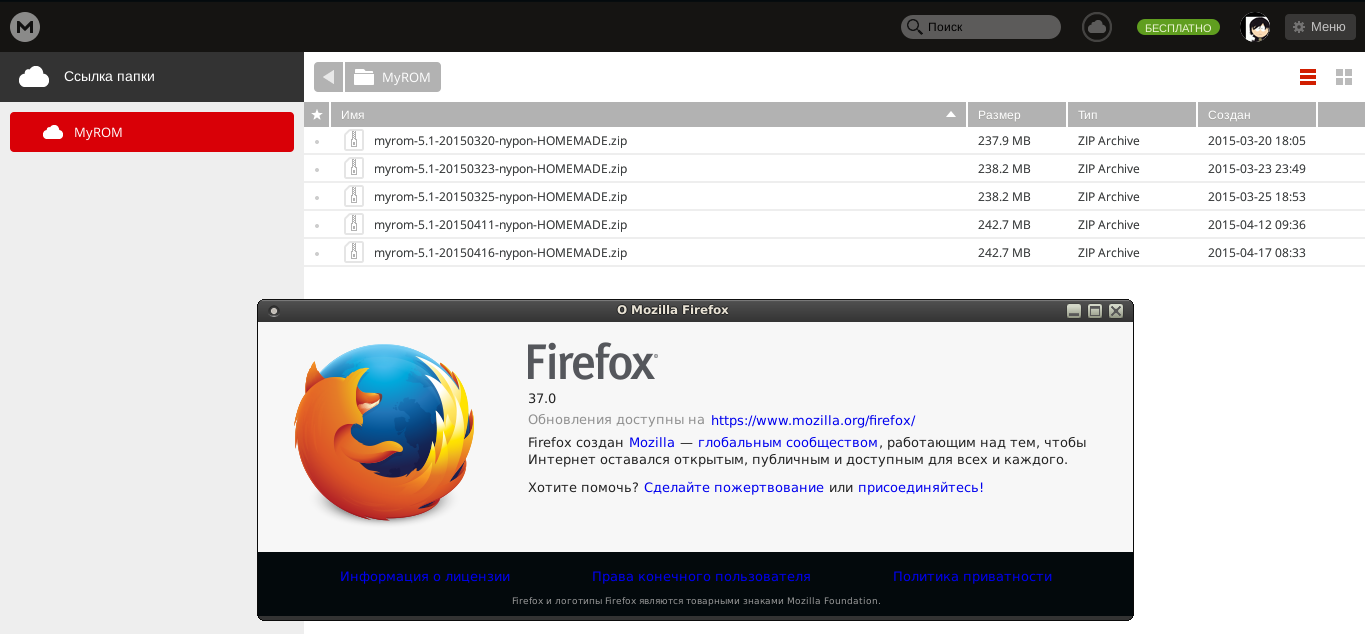Click date 2015-04-17 08:33 cell
Viewport: 1365px width, 634px height.
point(1257,253)
